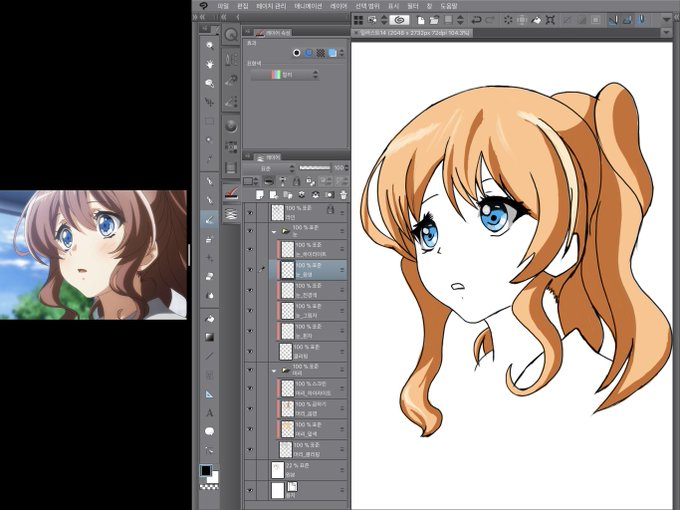Hide the 용지 paper layer
Image resolution: width=680 pixels, height=510 pixels.
(x=250, y=490)
